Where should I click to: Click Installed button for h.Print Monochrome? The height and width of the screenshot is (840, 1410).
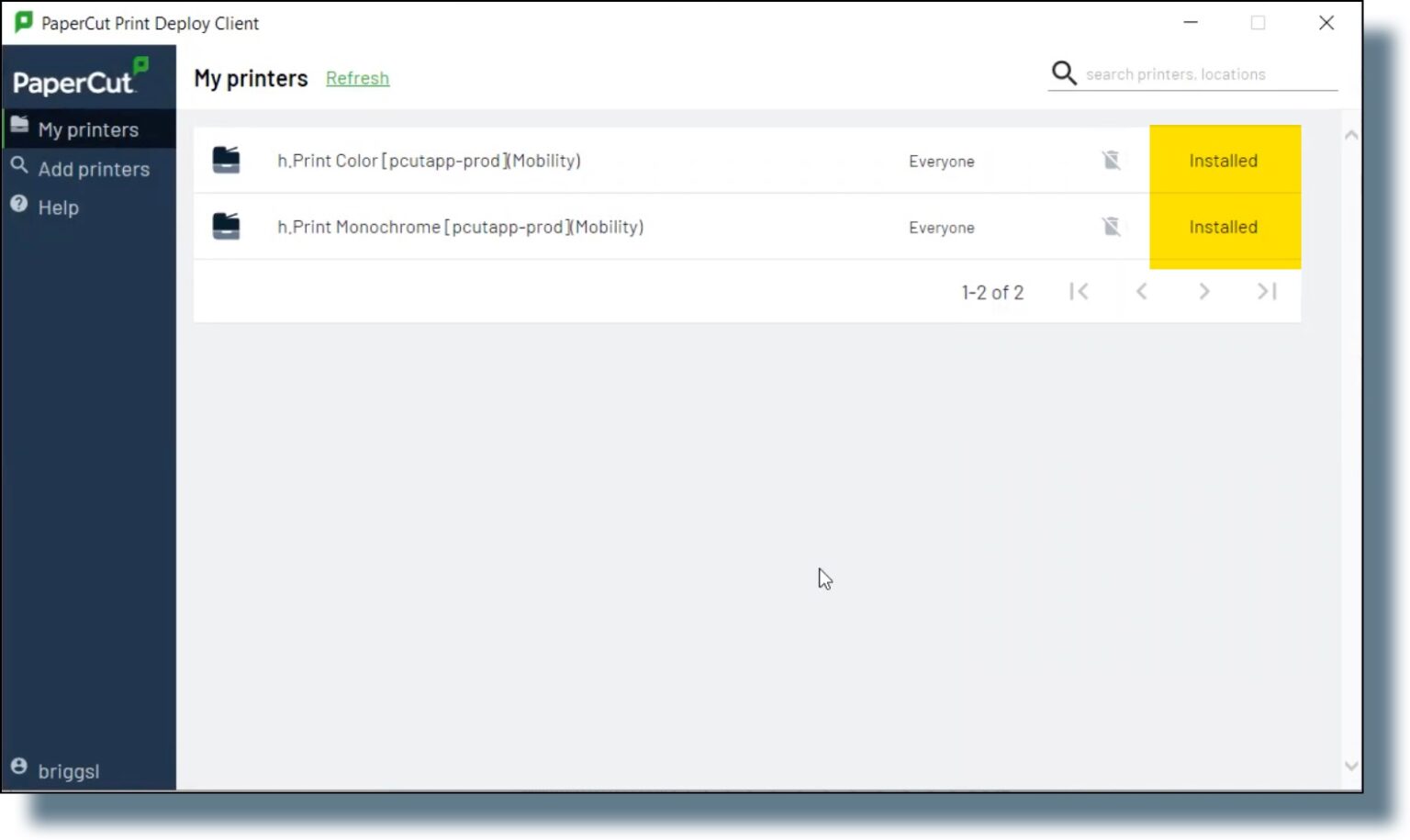point(1224,227)
